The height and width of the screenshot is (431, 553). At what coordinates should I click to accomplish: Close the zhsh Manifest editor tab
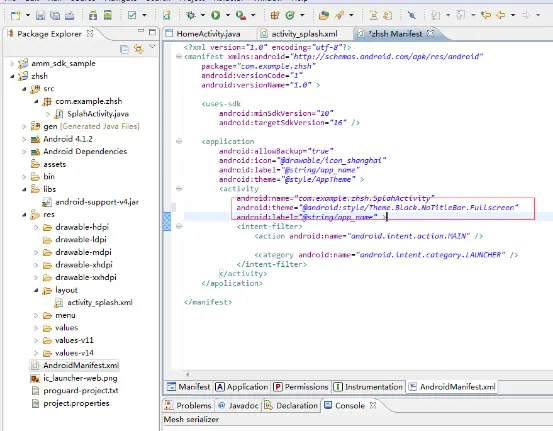pyautogui.click(x=430, y=34)
